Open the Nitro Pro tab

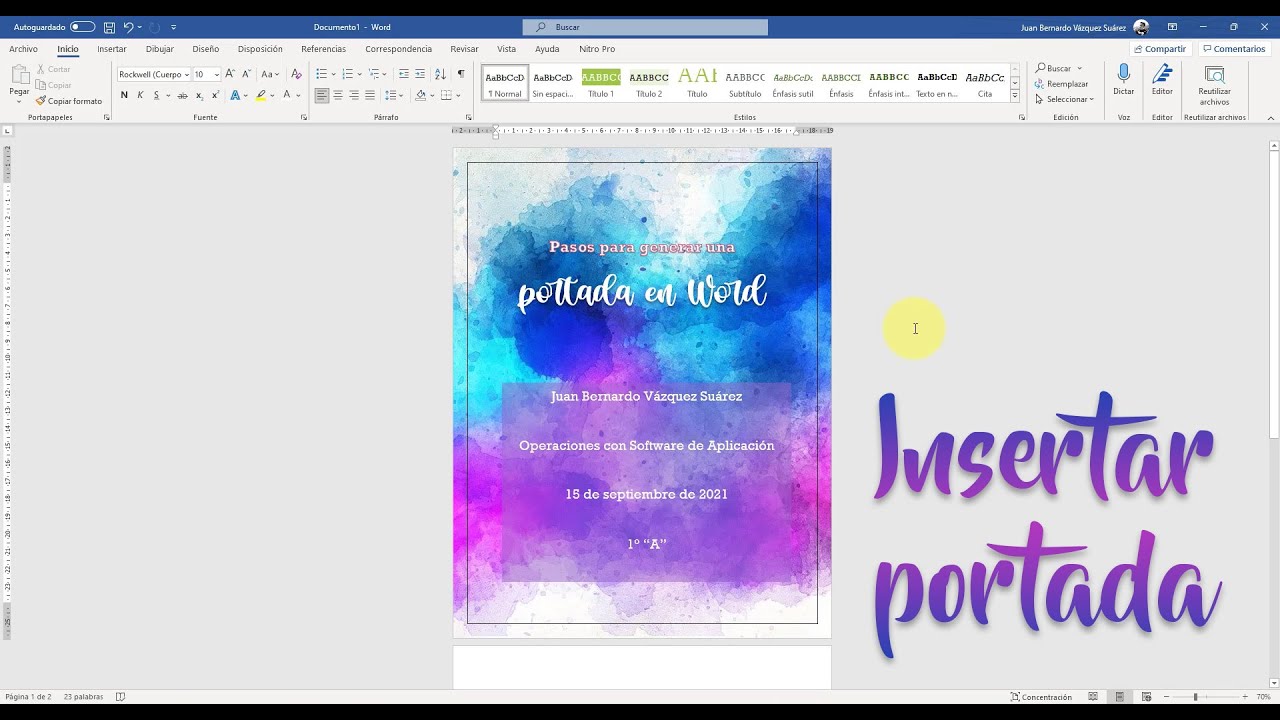click(597, 49)
